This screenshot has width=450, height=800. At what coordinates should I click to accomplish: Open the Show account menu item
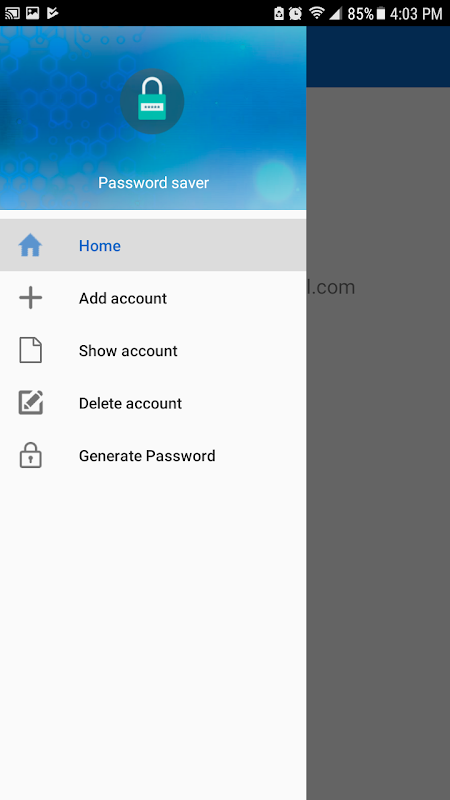point(153,350)
